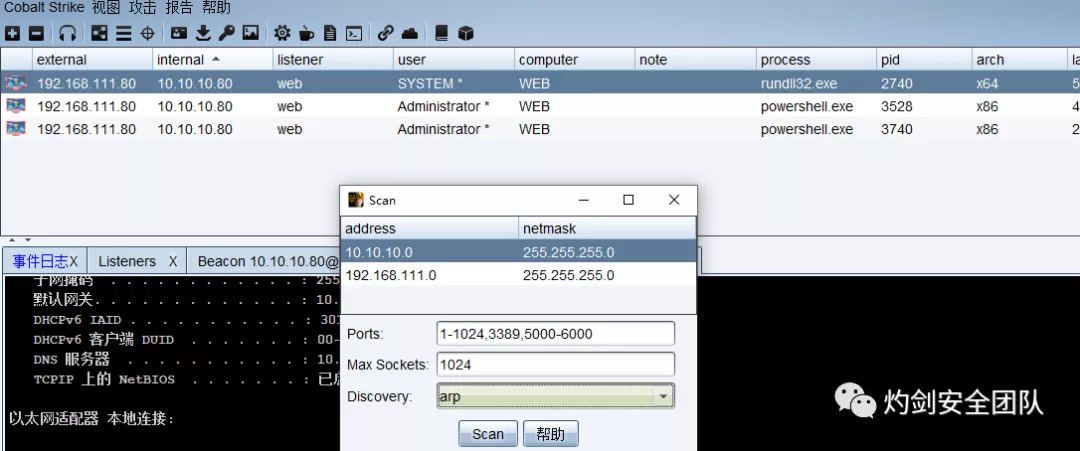Select the session with pid 2740
This screenshot has height=451, width=1080.
(x=540, y=83)
